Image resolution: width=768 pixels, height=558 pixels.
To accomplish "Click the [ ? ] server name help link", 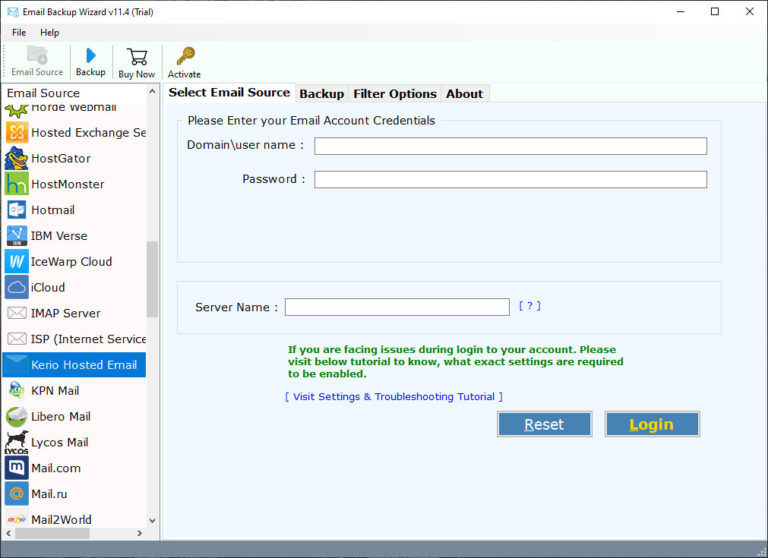I will tap(529, 306).
